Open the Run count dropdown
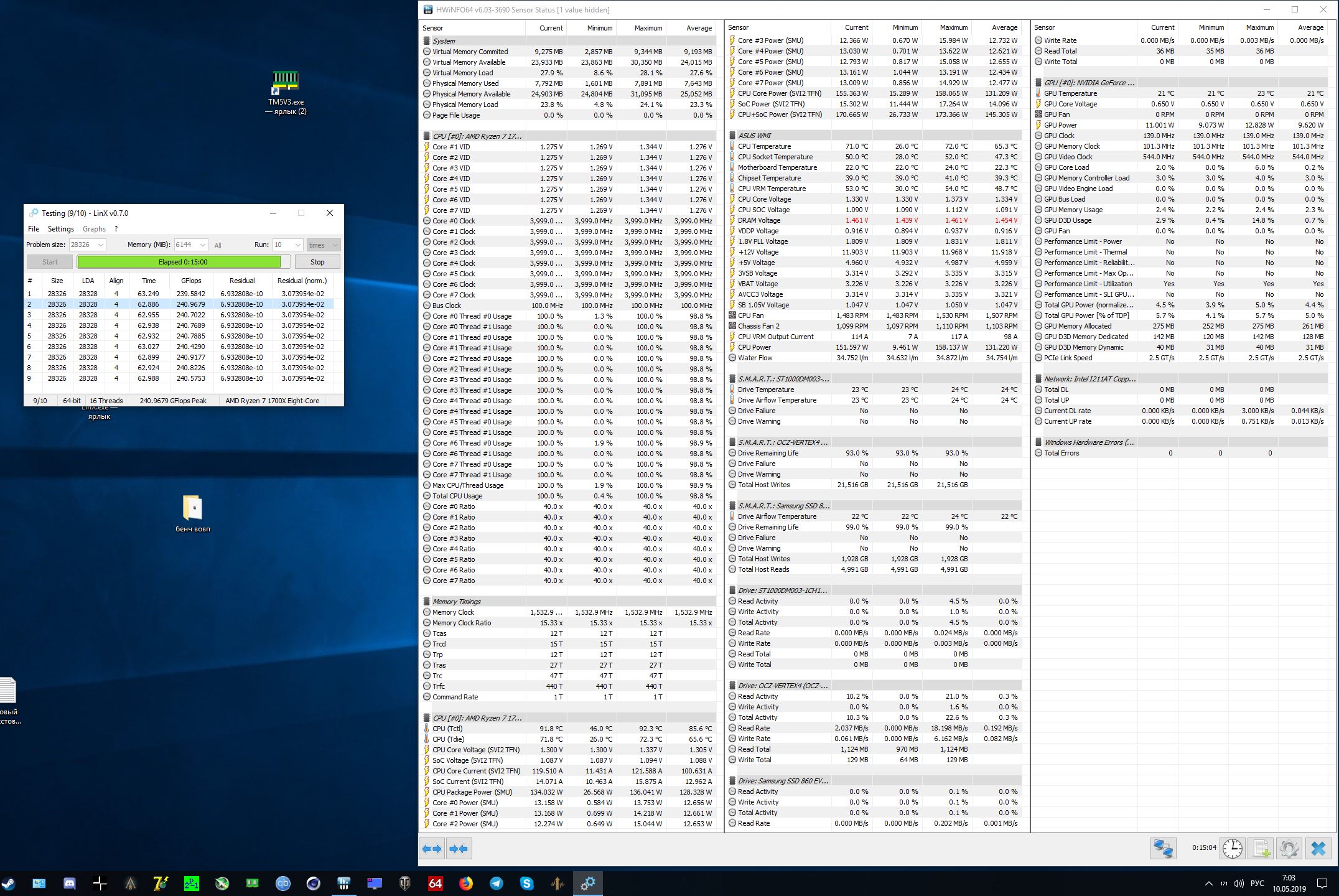 (x=297, y=245)
